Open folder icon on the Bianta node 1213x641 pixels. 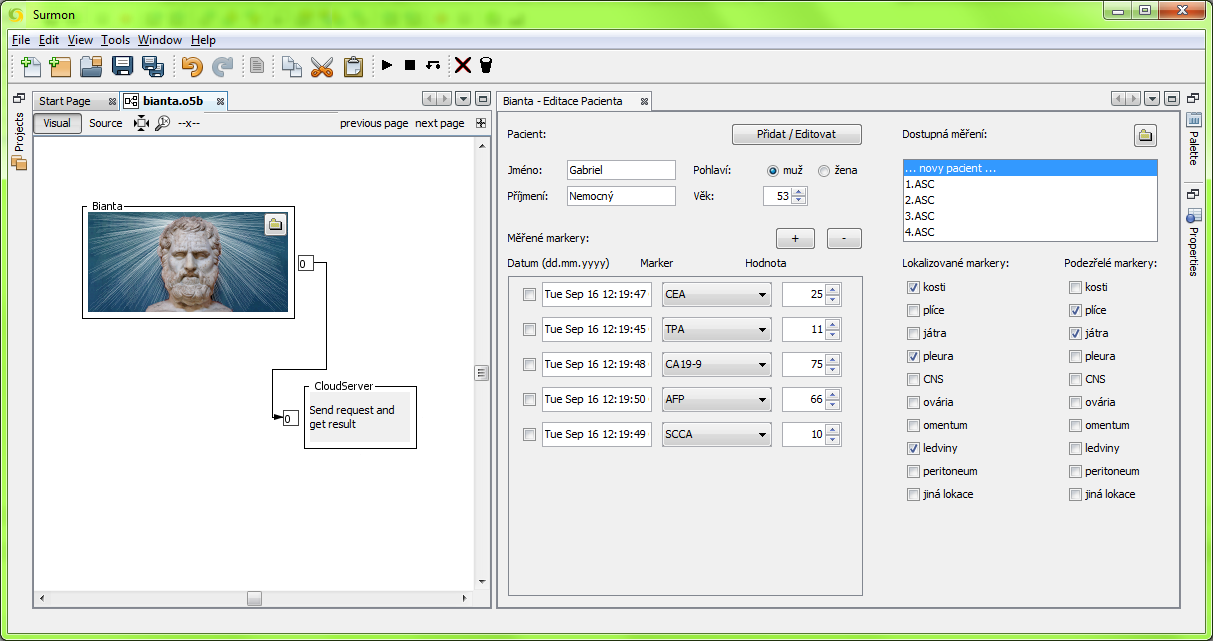[276, 225]
